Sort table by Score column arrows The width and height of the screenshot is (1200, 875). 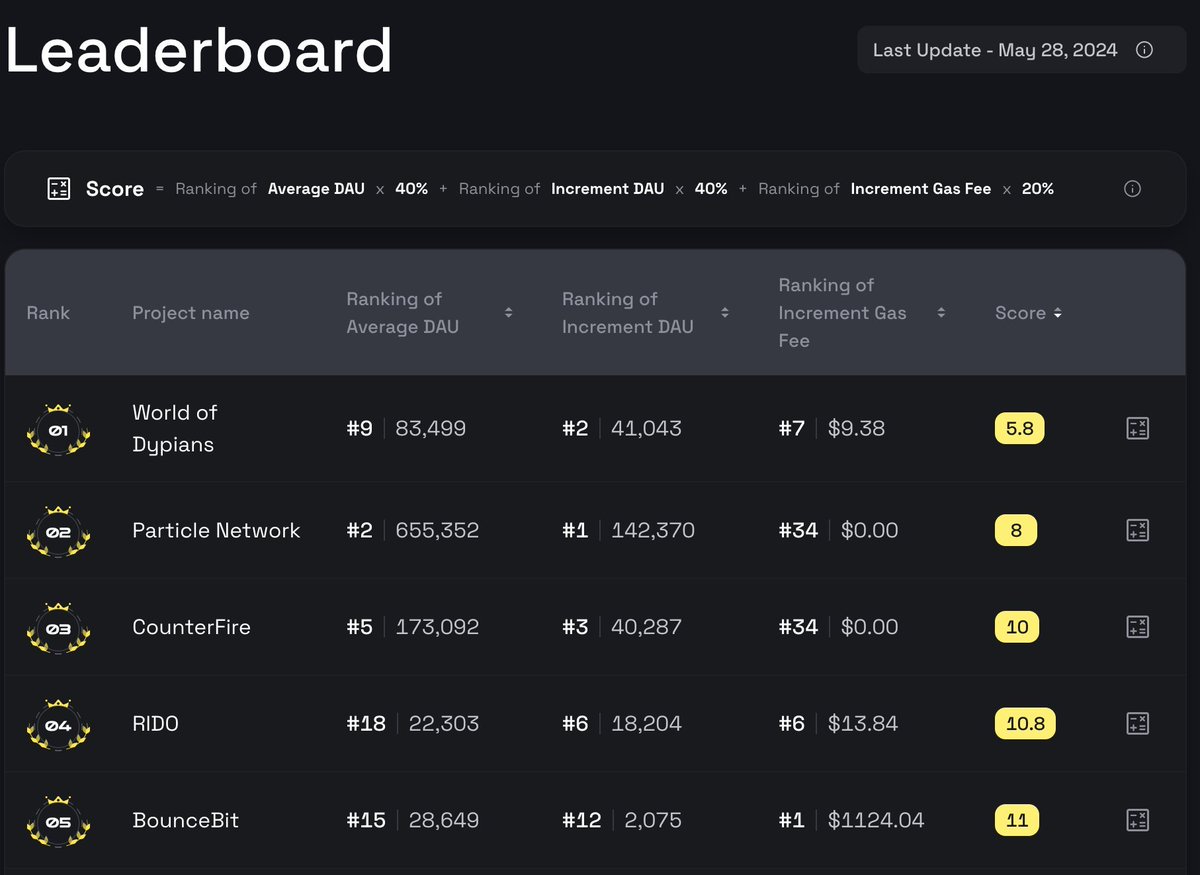(x=1057, y=313)
